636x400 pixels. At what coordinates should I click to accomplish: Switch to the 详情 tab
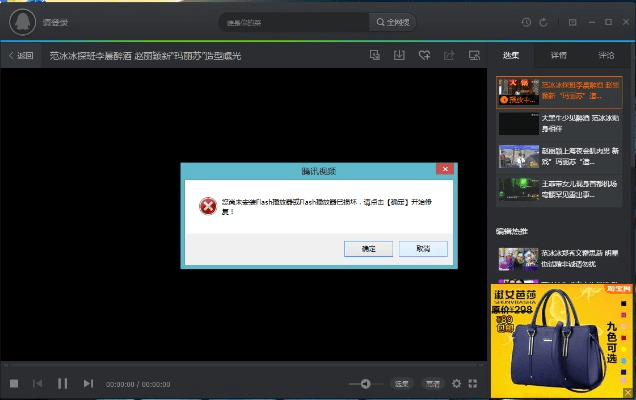point(558,55)
